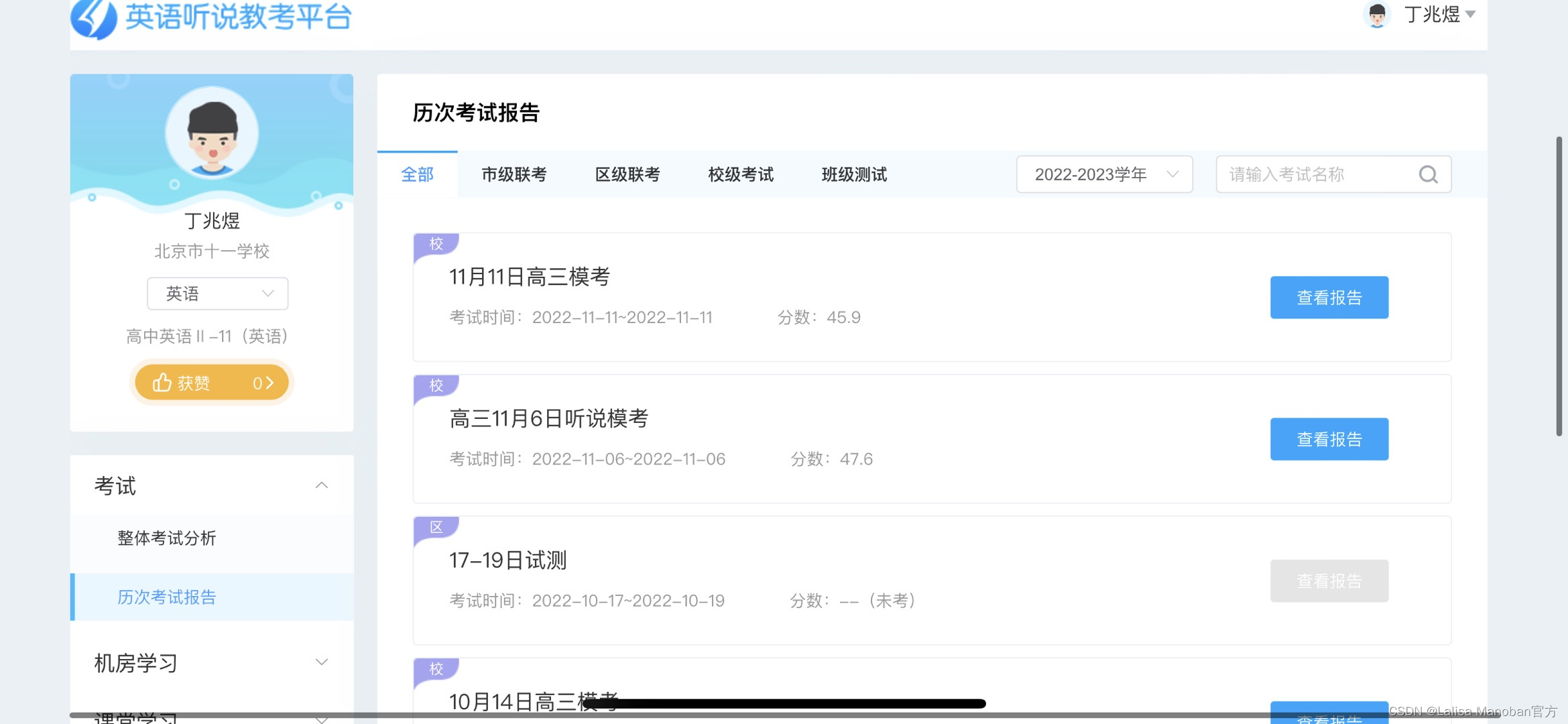1568x724 pixels.
Task: Click the search magnifier icon
Action: pyautogui.click(x=1428, y=175)
